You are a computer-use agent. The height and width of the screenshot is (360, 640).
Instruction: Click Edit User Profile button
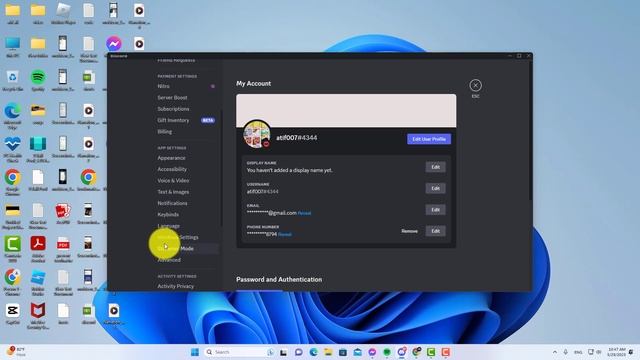429,139
